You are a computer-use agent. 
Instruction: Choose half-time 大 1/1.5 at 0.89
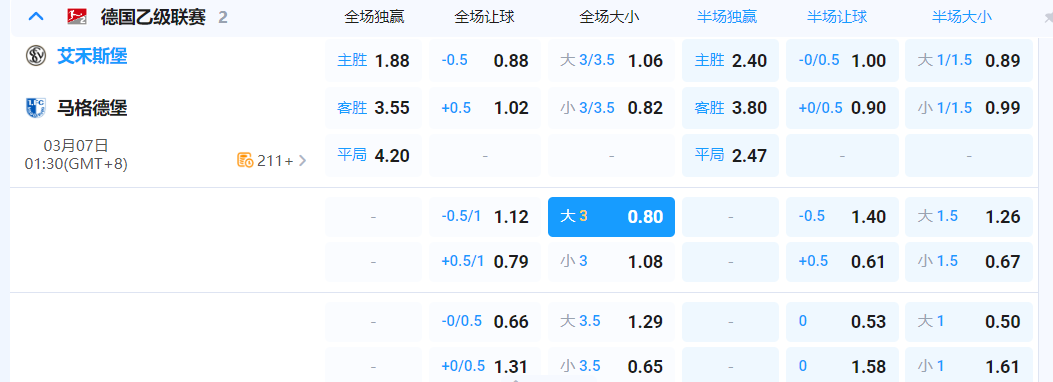pos(969,60)
